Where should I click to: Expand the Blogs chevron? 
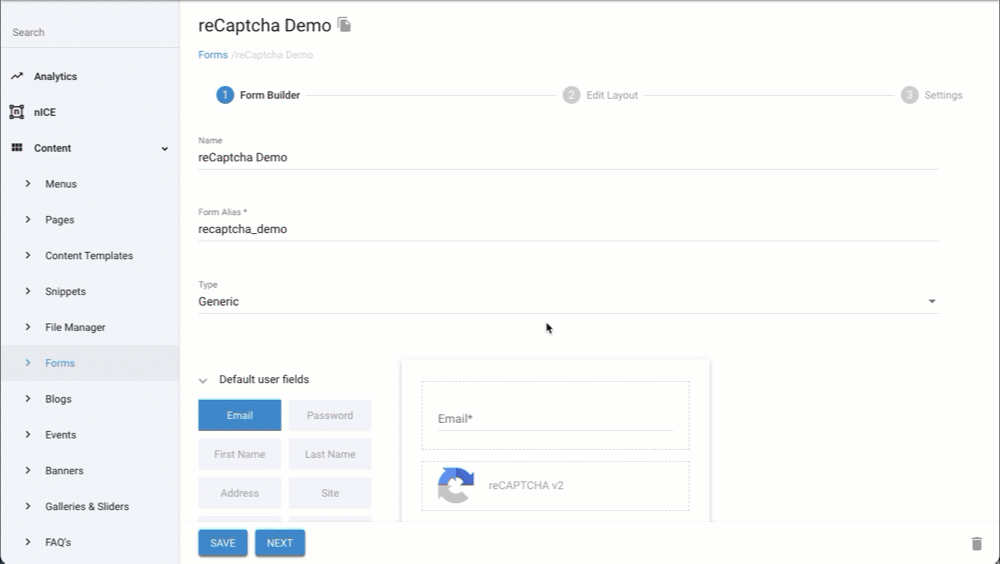click(27, 398)
